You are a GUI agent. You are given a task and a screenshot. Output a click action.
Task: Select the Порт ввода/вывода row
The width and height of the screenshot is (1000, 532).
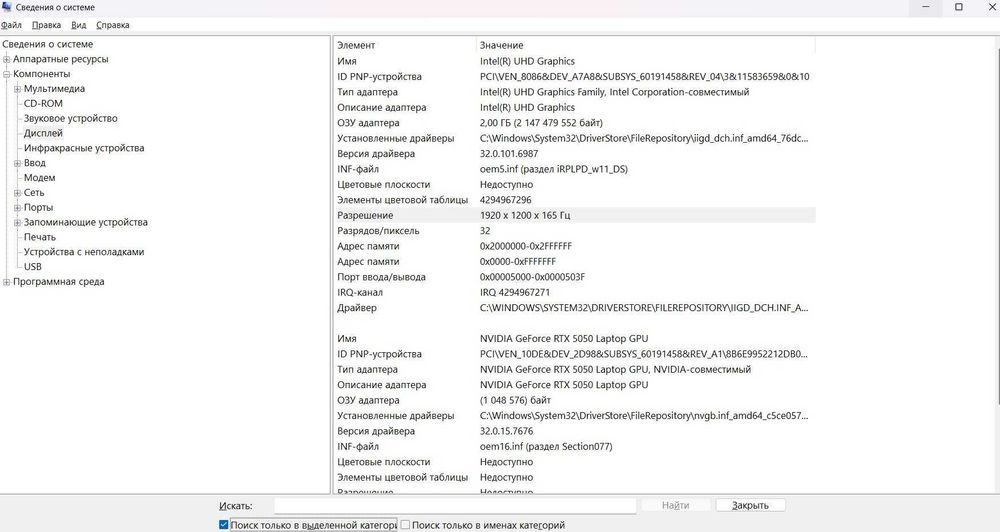(x=575, y=277)
